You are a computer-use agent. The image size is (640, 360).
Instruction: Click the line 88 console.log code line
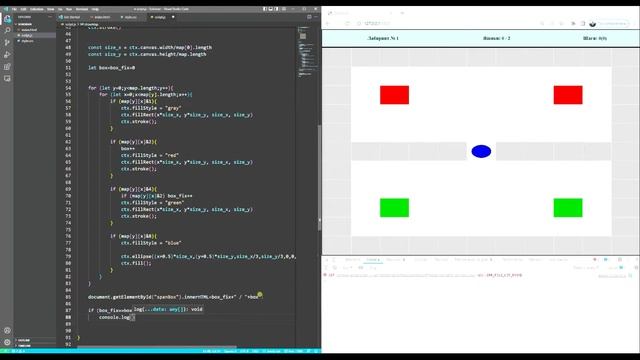coord(116,317)
